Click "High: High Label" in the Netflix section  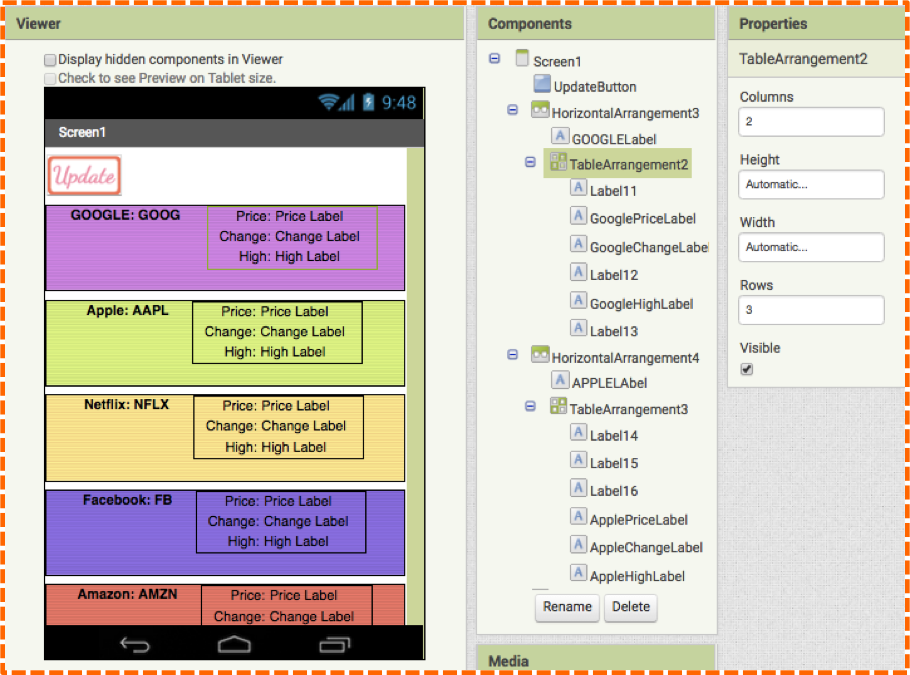click(276, 447)
